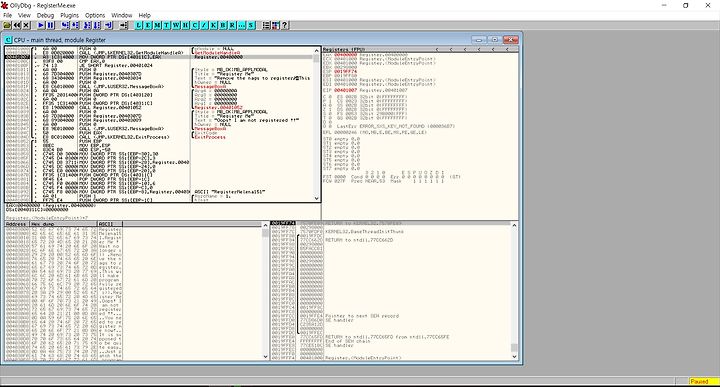This screenshot has height=387, width=720.
Task: Show Threads window via T icon
Action: pos(166,25)
